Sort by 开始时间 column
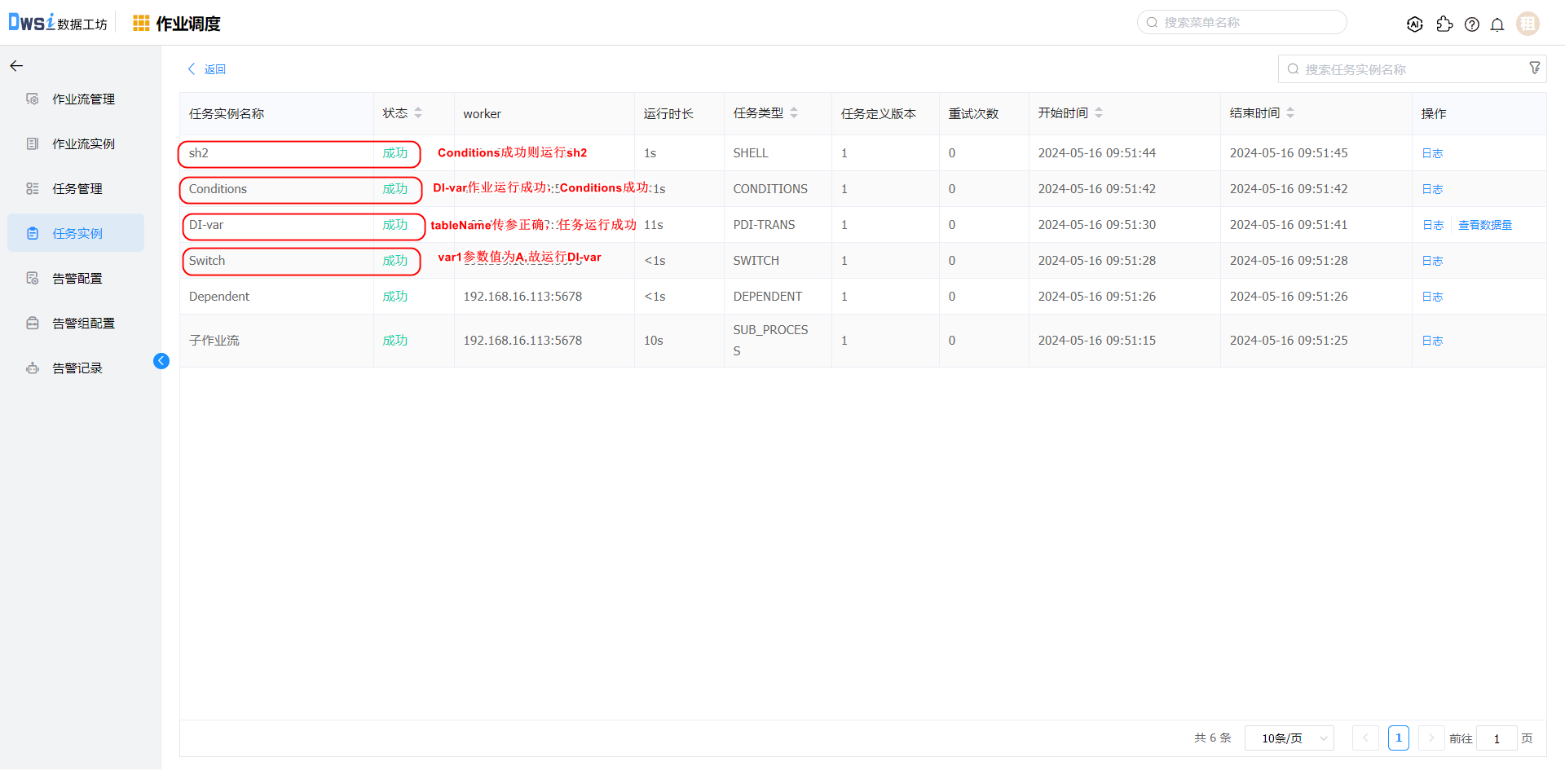Viewport: 1565px width, 784px height. 1099,113
